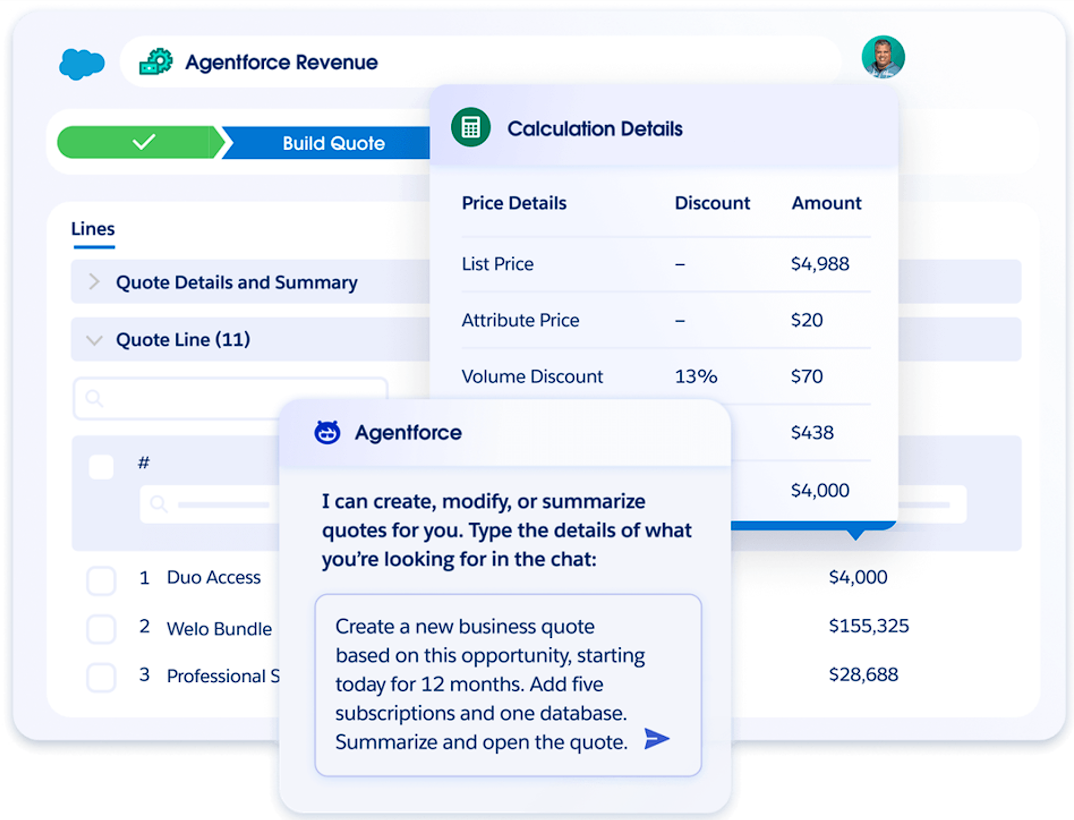Click the $155,325 amount
1074x820 pixels.
(x=869, y=625)
